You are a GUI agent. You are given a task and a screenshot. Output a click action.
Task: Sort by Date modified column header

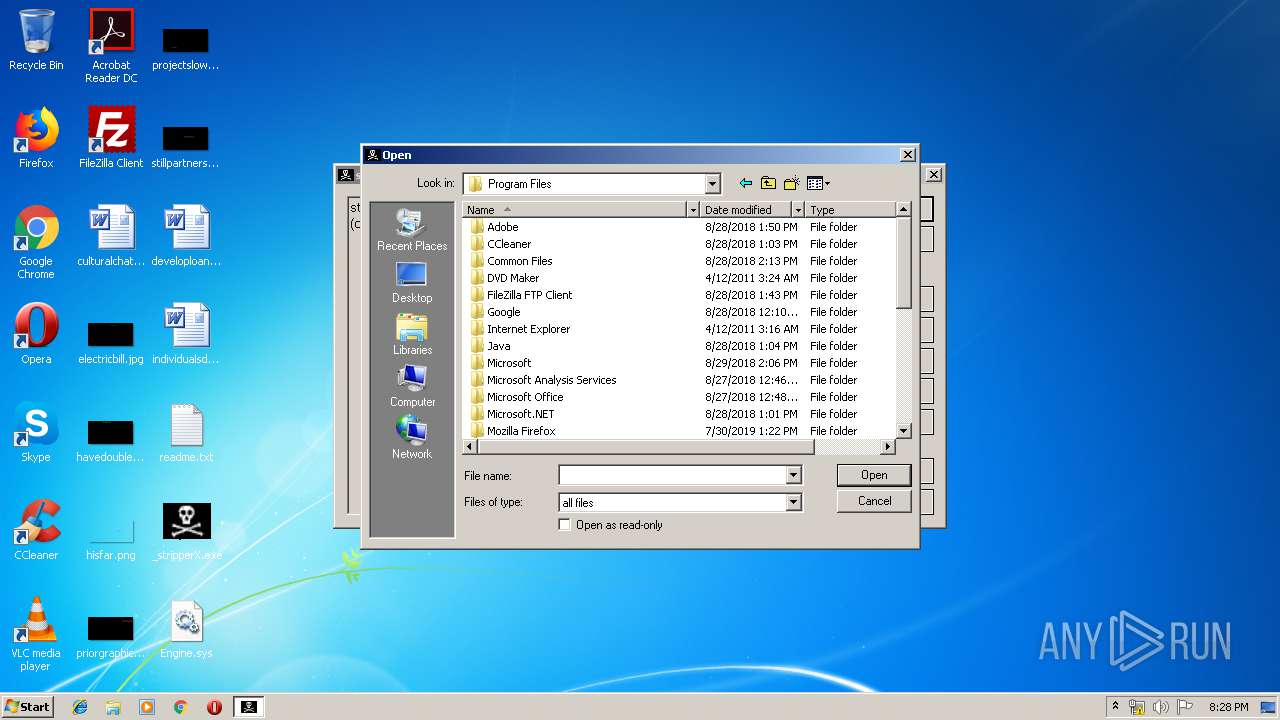click(745, 210)
